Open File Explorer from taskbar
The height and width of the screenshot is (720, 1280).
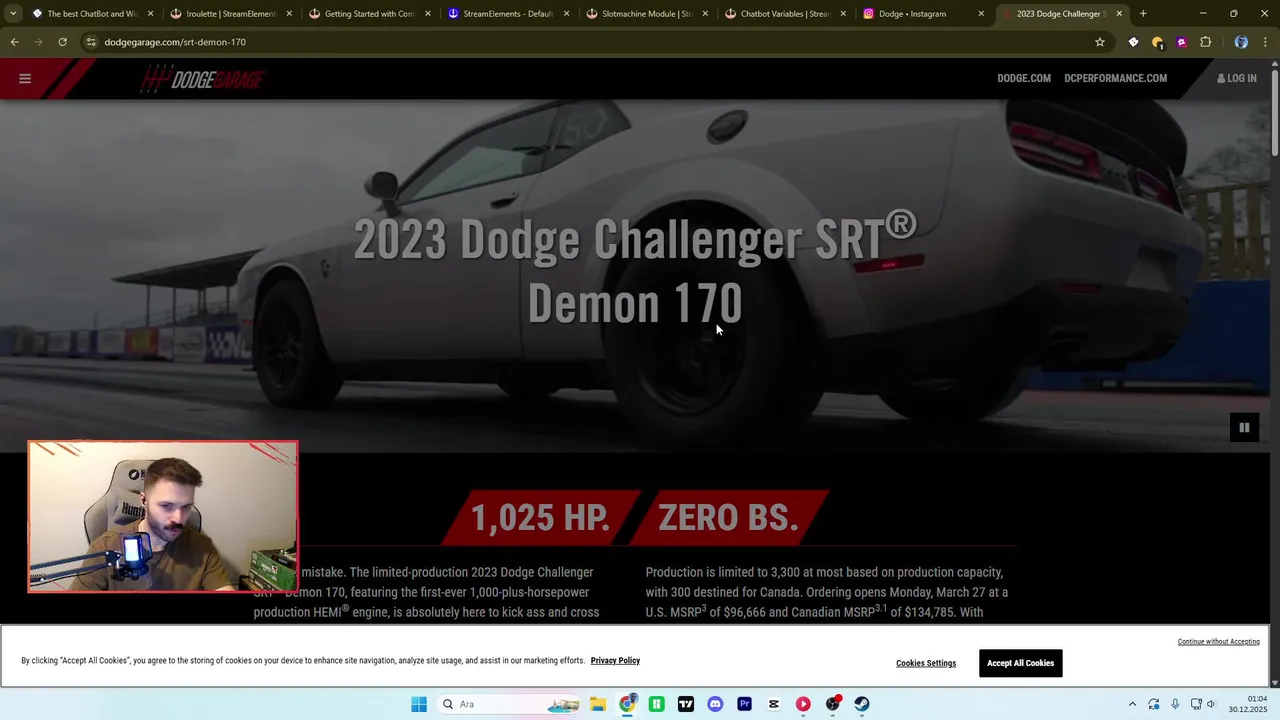[598, 704]
